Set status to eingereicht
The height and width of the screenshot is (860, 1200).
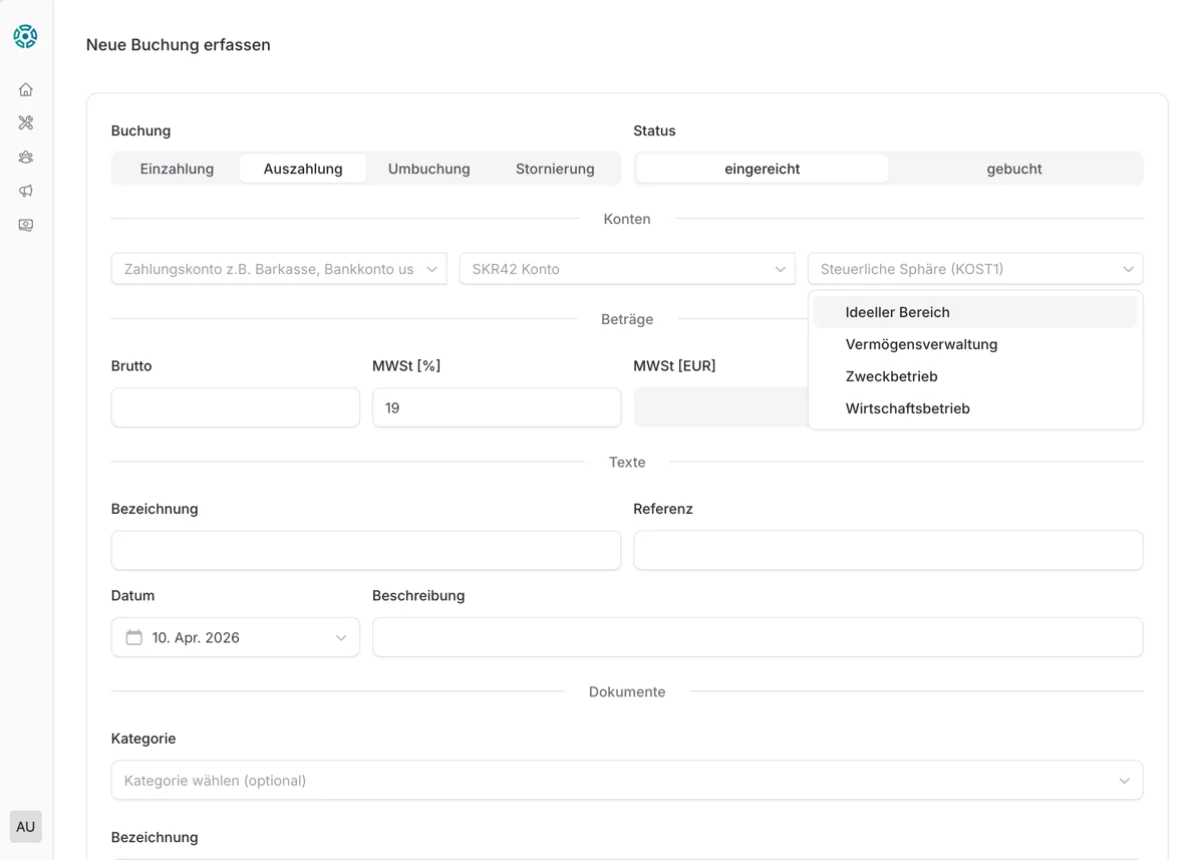coord(762,169)
